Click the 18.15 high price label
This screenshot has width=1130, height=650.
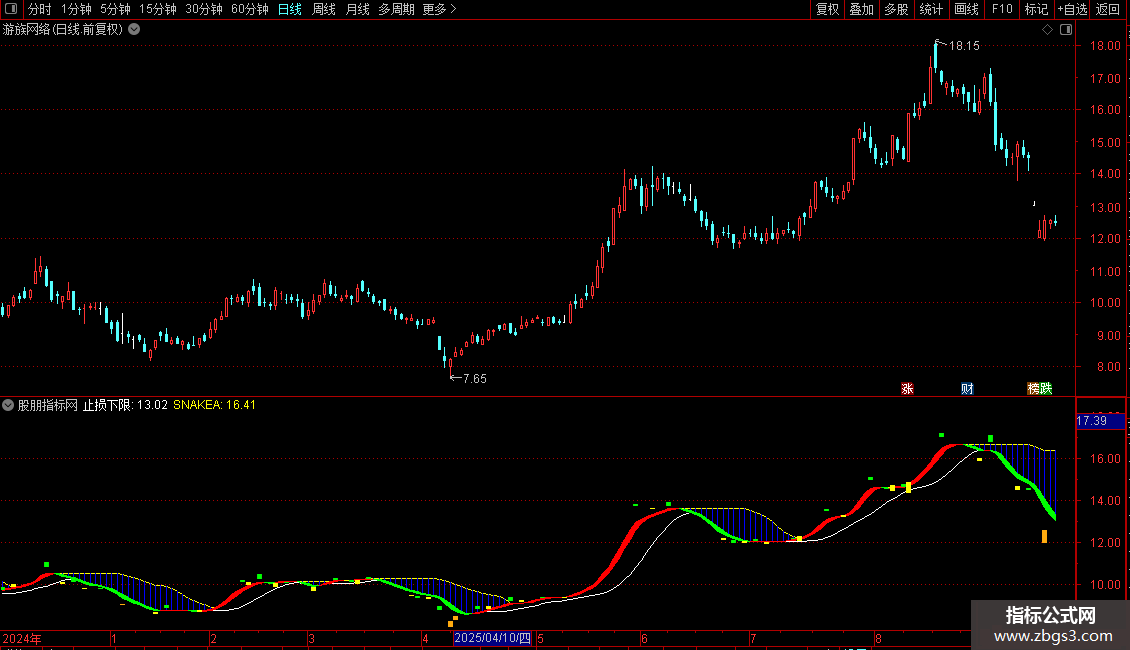964,45
